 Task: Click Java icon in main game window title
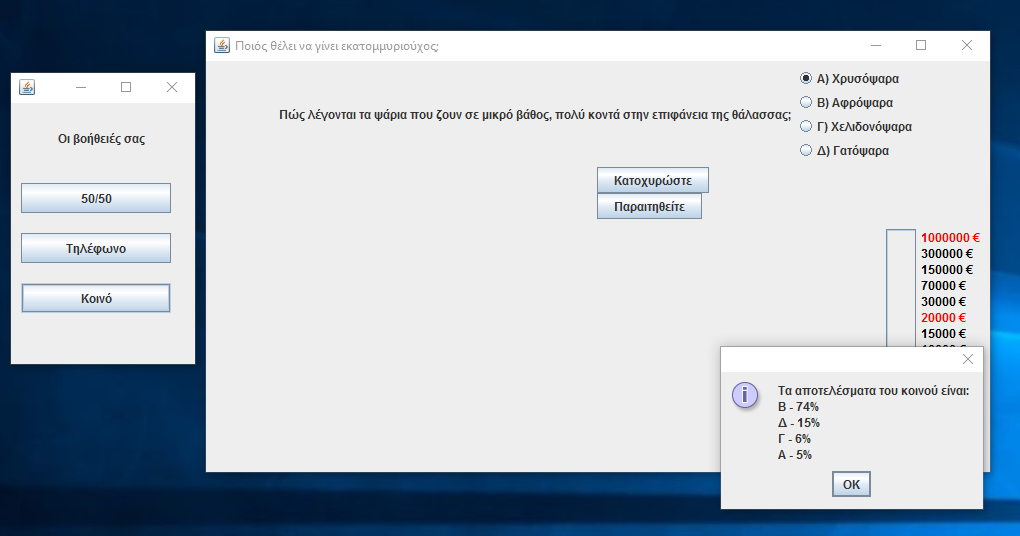[222, 46]
